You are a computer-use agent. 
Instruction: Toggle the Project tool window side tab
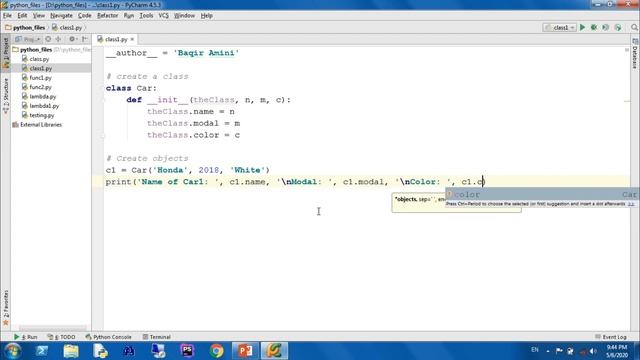tap(5, 52)
